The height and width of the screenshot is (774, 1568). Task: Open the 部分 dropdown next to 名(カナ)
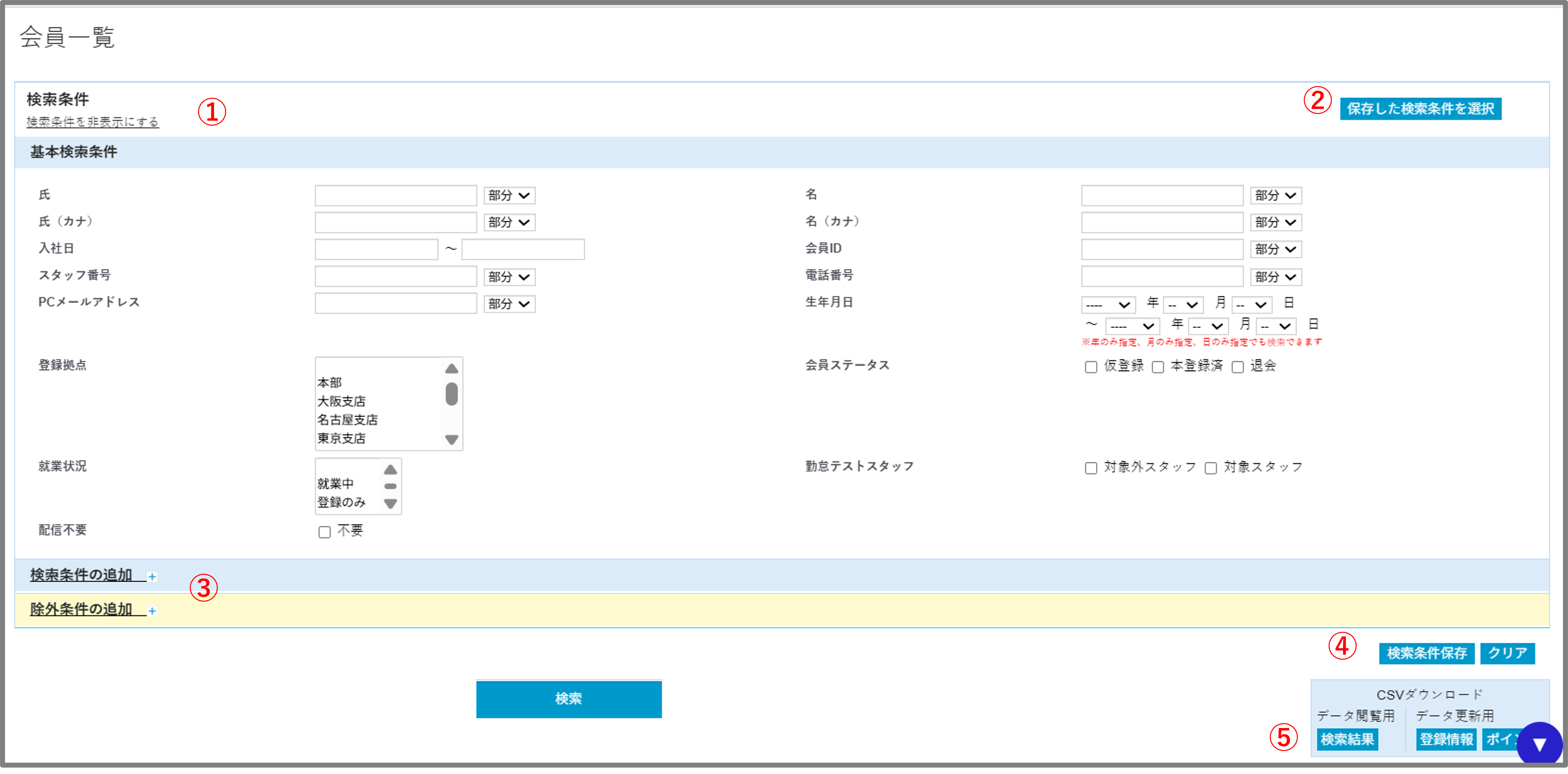point(1276,222)
